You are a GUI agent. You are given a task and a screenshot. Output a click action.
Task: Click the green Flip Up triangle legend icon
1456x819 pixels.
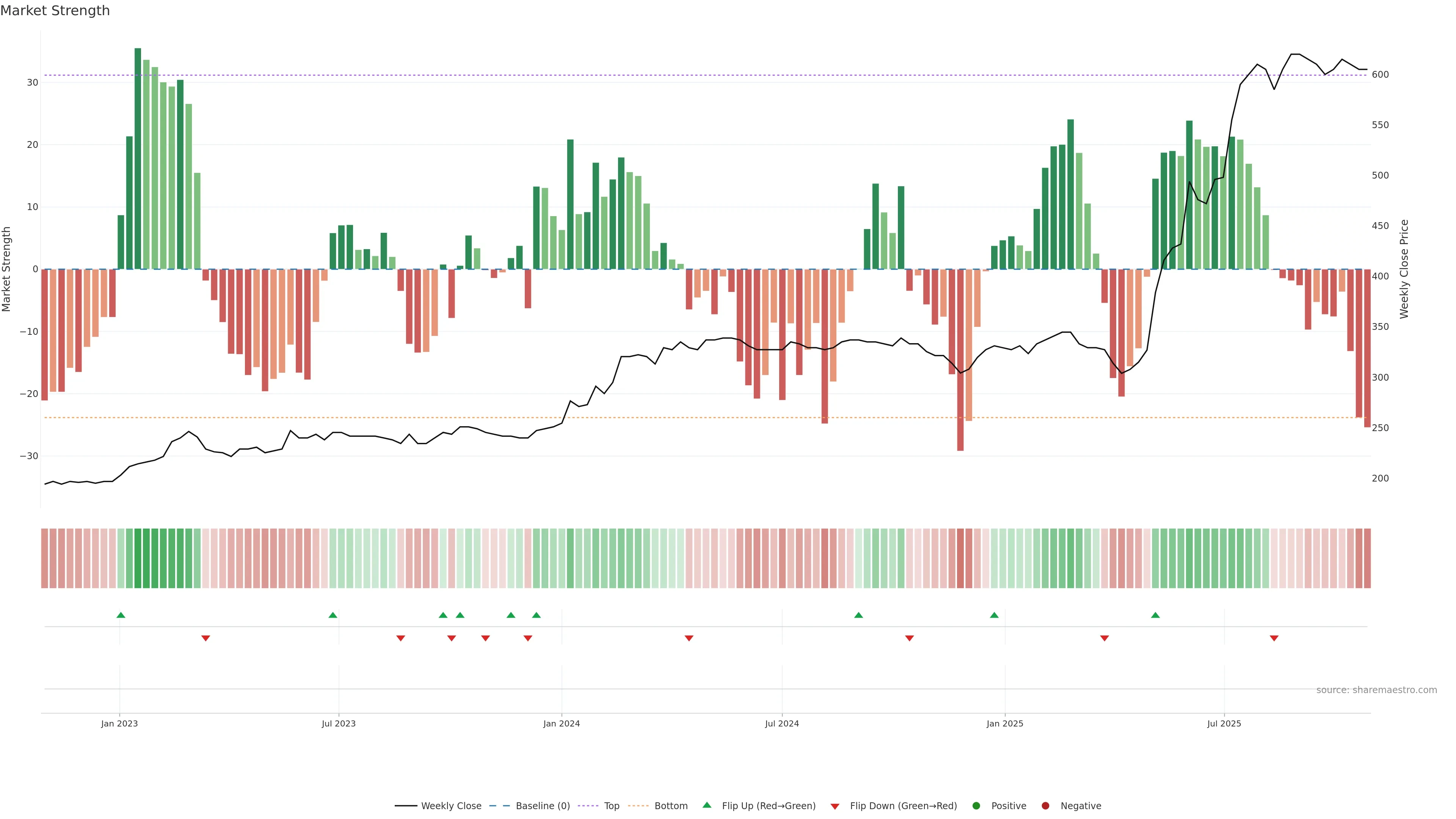click(706, 805)
